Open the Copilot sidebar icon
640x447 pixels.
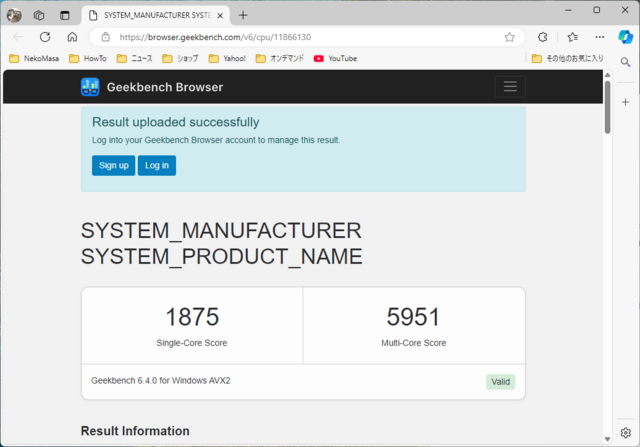625,37
